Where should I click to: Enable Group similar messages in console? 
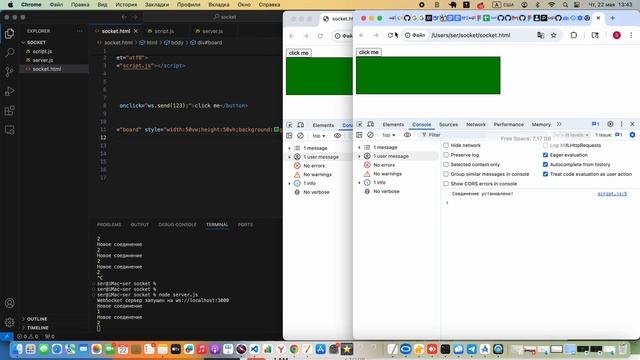click(x=446, y=174)
